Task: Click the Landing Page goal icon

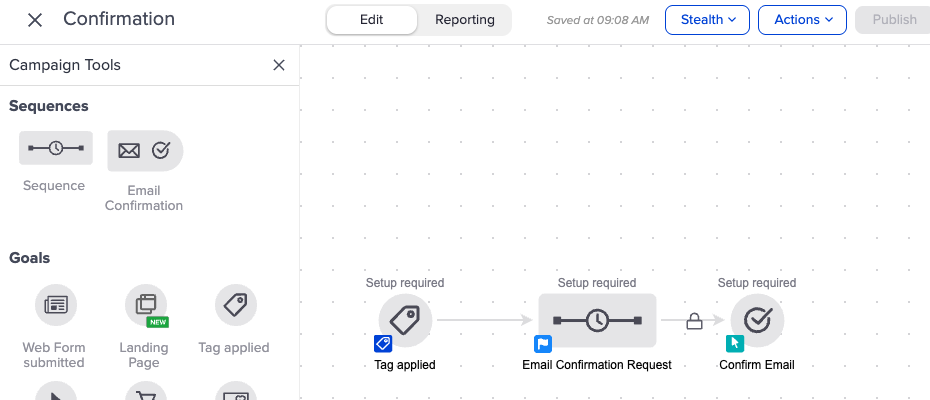Action: click(145, 303)
